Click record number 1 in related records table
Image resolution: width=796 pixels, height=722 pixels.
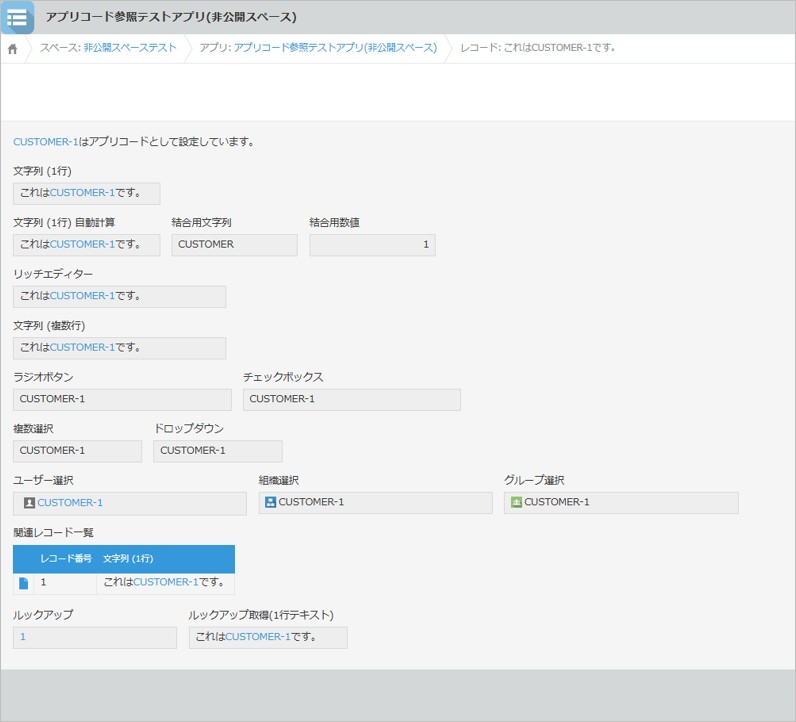pyautogui.click(x=44, y=582)
